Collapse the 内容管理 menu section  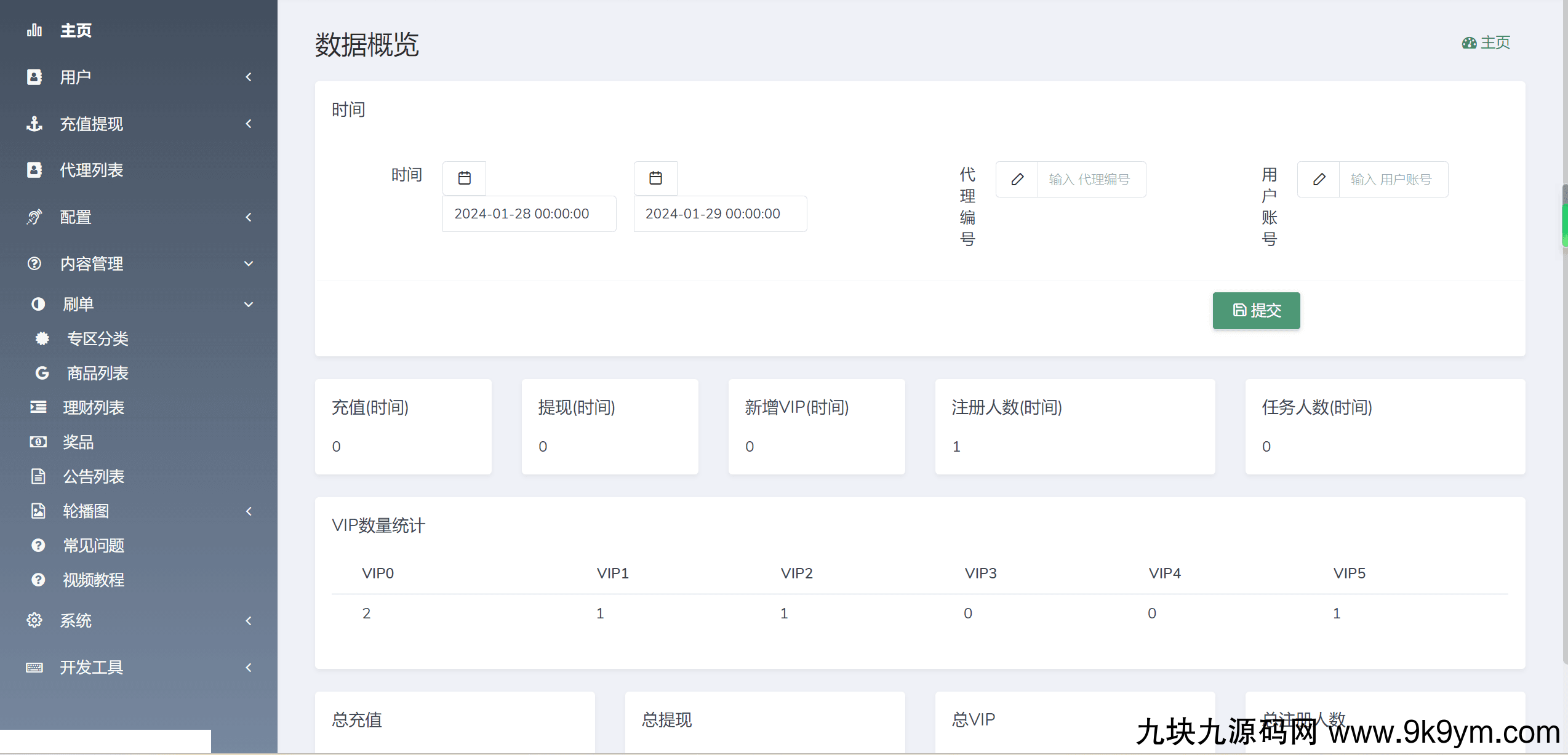[x=249, y=263]
